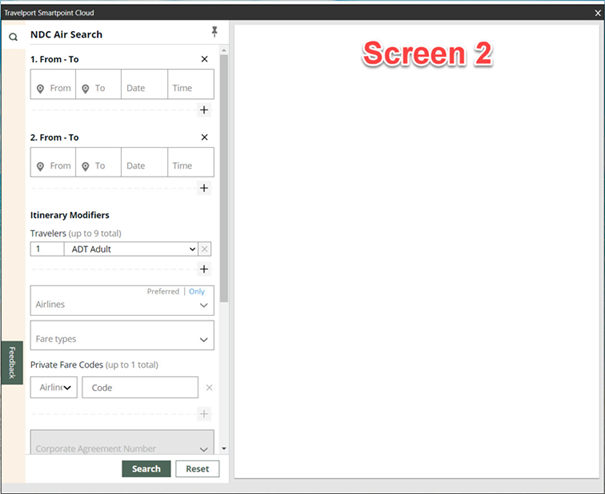This screenshot has width=605, height=494.
Task: Expand the Airlines dropdown
Action: tap(204, 305)
